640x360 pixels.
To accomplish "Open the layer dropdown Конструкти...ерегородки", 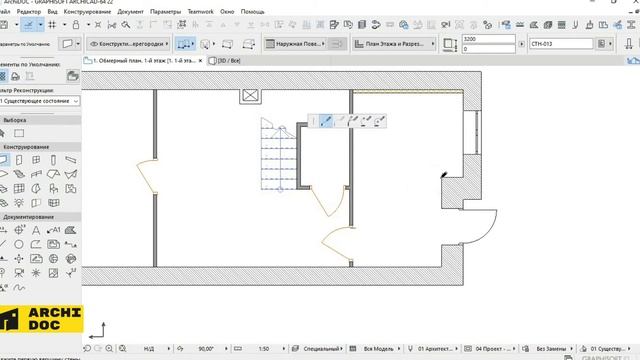I will tap(129, 44).
